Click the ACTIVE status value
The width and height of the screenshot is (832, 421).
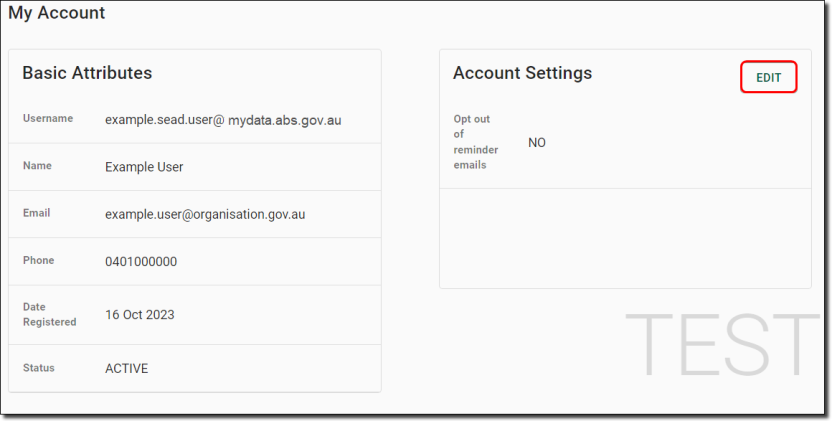click(x=126, y=368)
